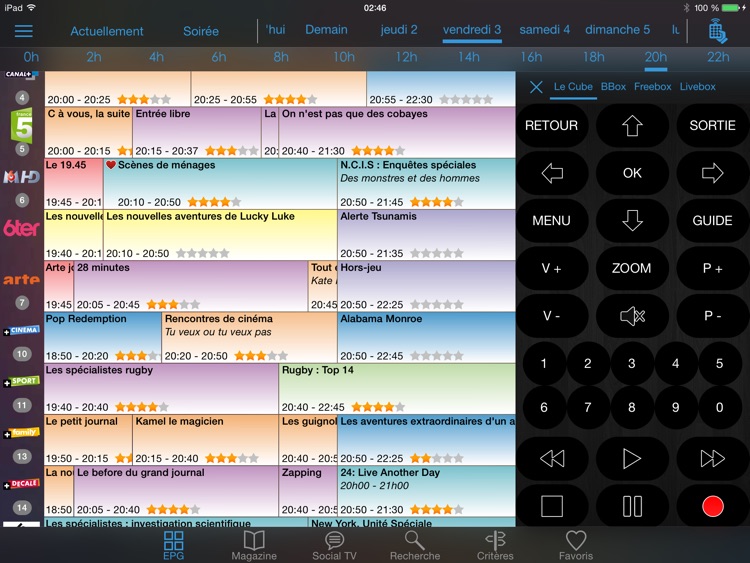Select samedi 4 in the day bar
750x563 pixels.
544,30
